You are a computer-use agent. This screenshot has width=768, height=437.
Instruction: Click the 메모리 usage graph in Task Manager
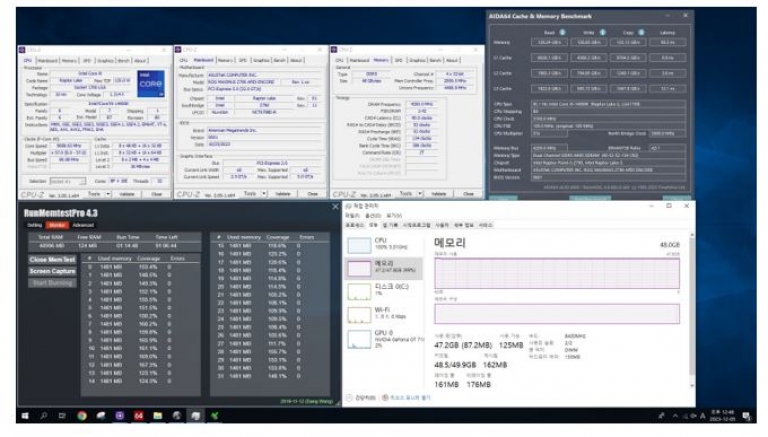click(557, 274)
